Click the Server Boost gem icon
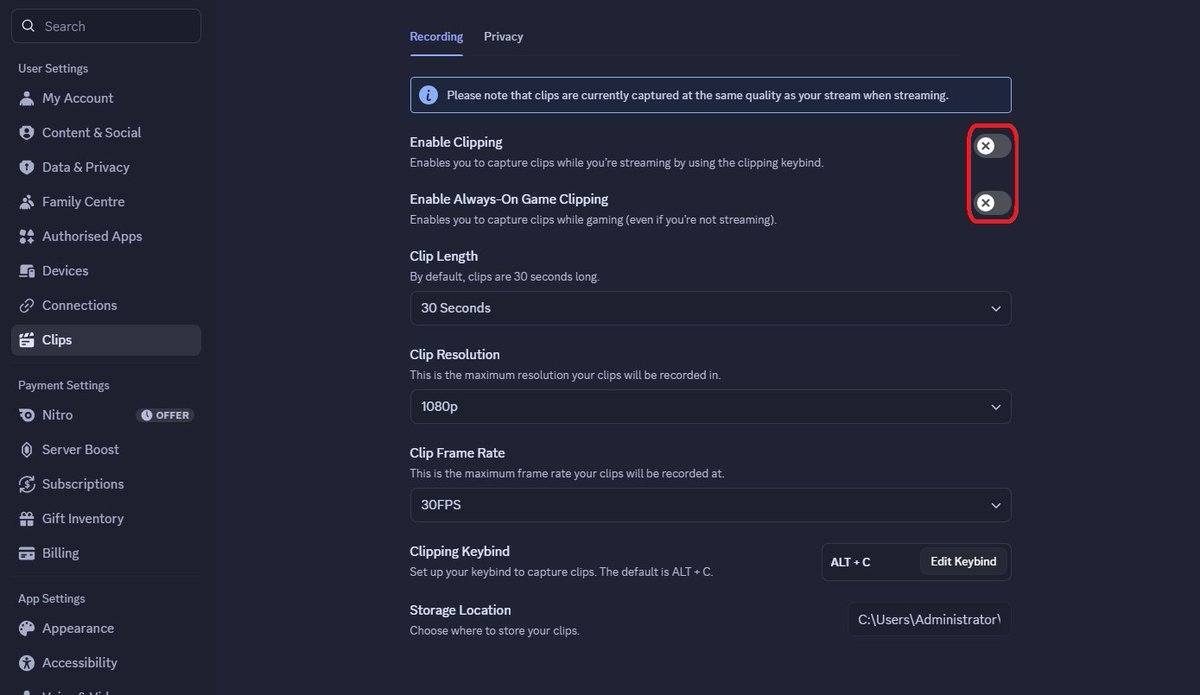1200x695 pixels. coord(27,450)
